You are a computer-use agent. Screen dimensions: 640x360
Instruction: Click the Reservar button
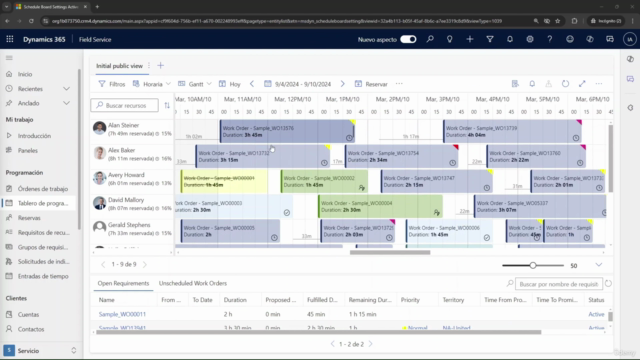[x=371, y=84]
